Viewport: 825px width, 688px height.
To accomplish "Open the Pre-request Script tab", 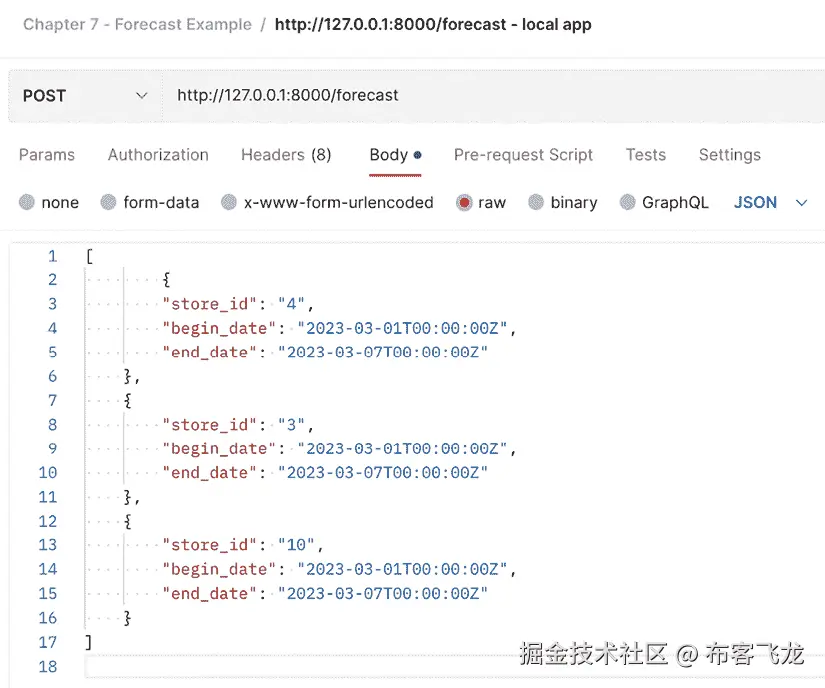I will pyautogui.click(x=523, y=155).
